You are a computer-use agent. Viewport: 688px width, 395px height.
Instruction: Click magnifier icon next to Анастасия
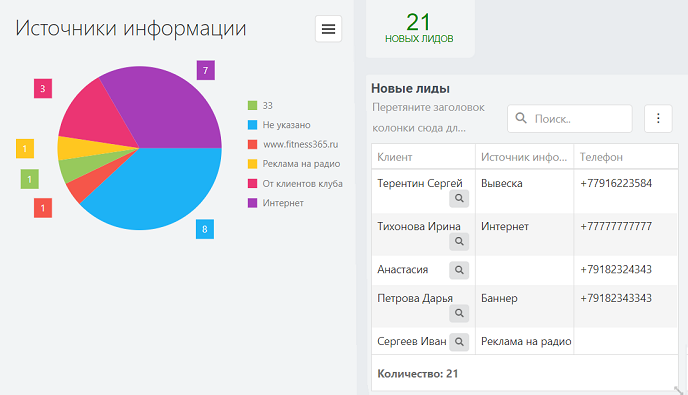(x=459, y=270)
